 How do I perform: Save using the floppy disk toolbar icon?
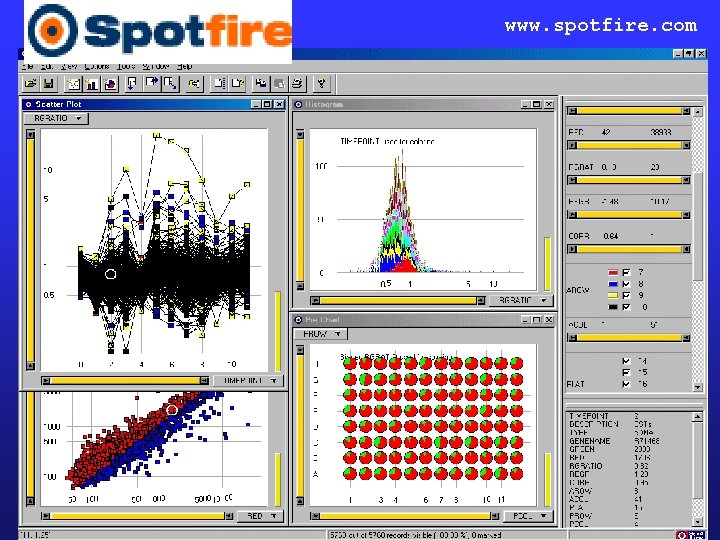coord(49,84)
